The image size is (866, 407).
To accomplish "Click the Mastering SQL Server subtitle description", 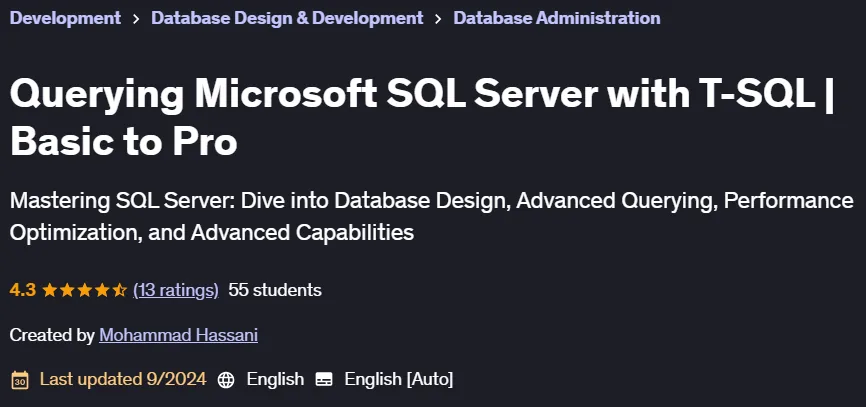I will [432, 216].
